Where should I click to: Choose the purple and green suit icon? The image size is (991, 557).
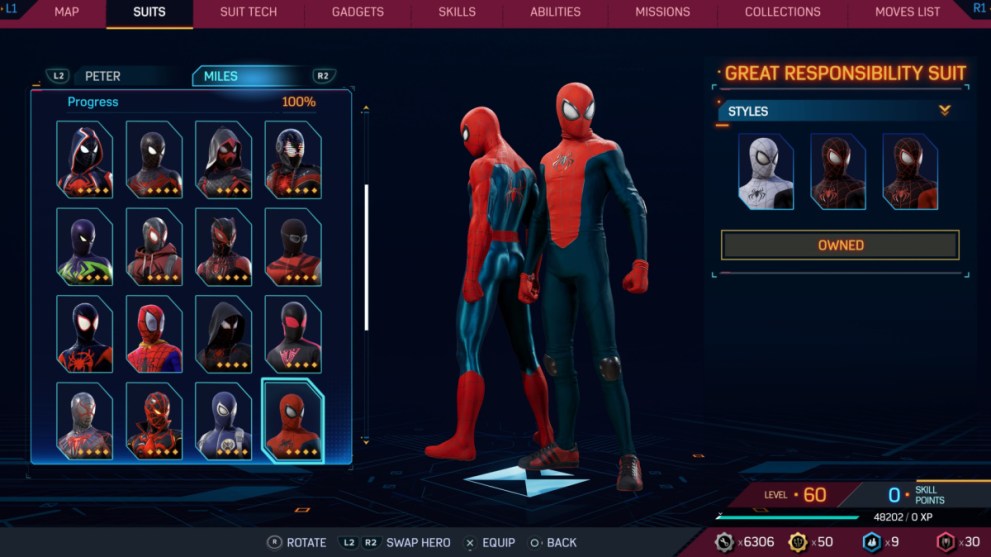85,247
